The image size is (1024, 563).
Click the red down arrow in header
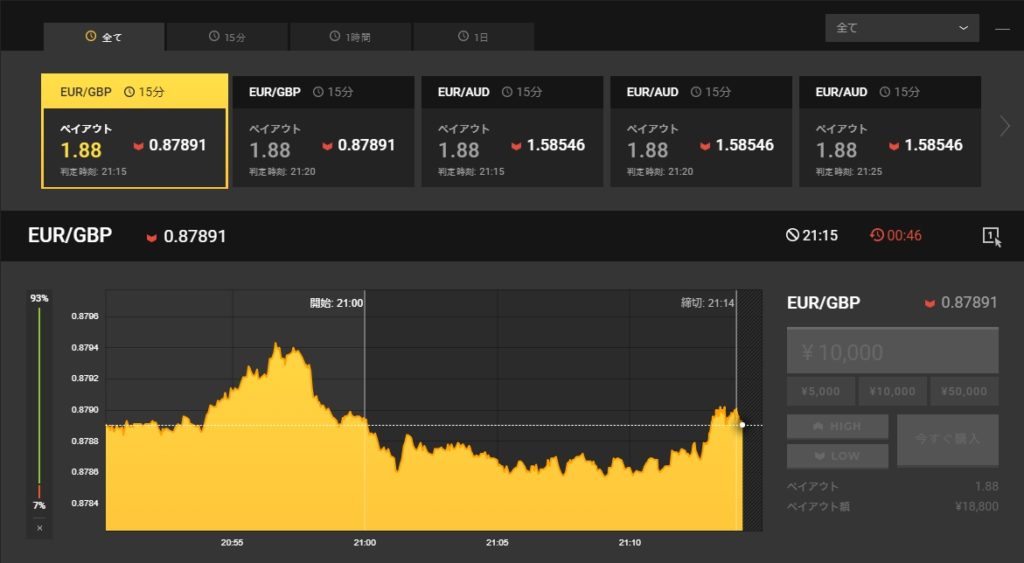point(152,237)
